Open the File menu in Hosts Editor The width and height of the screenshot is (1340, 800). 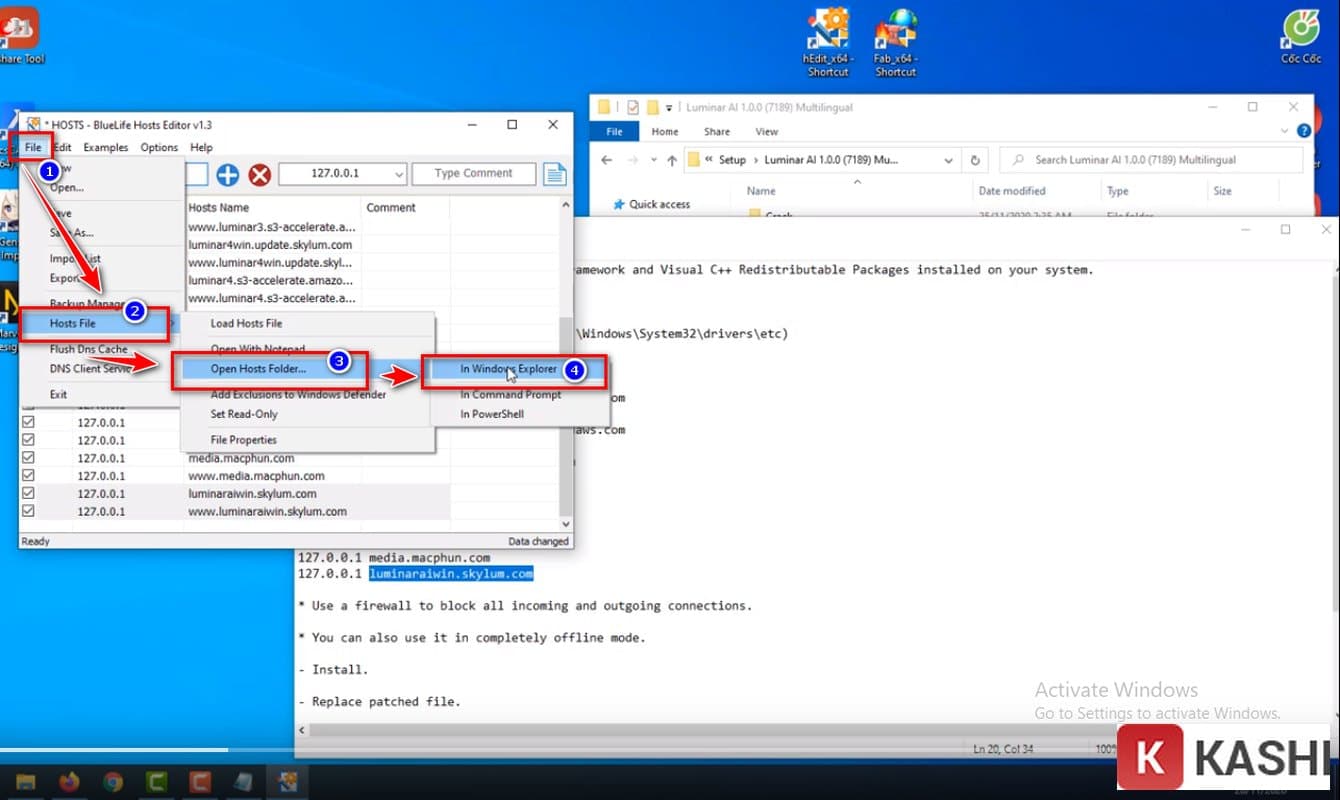click(x=33, y=147)
